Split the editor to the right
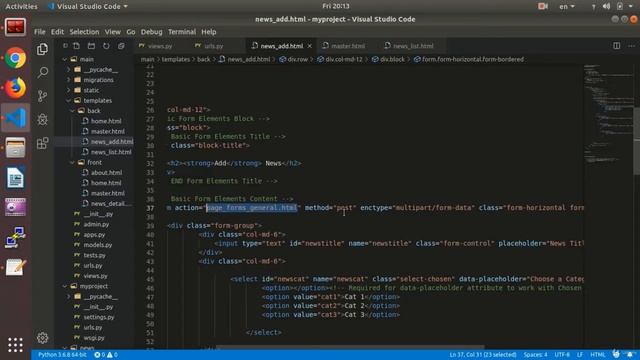Viewport: 640px width, 360px height. [616, 46]
